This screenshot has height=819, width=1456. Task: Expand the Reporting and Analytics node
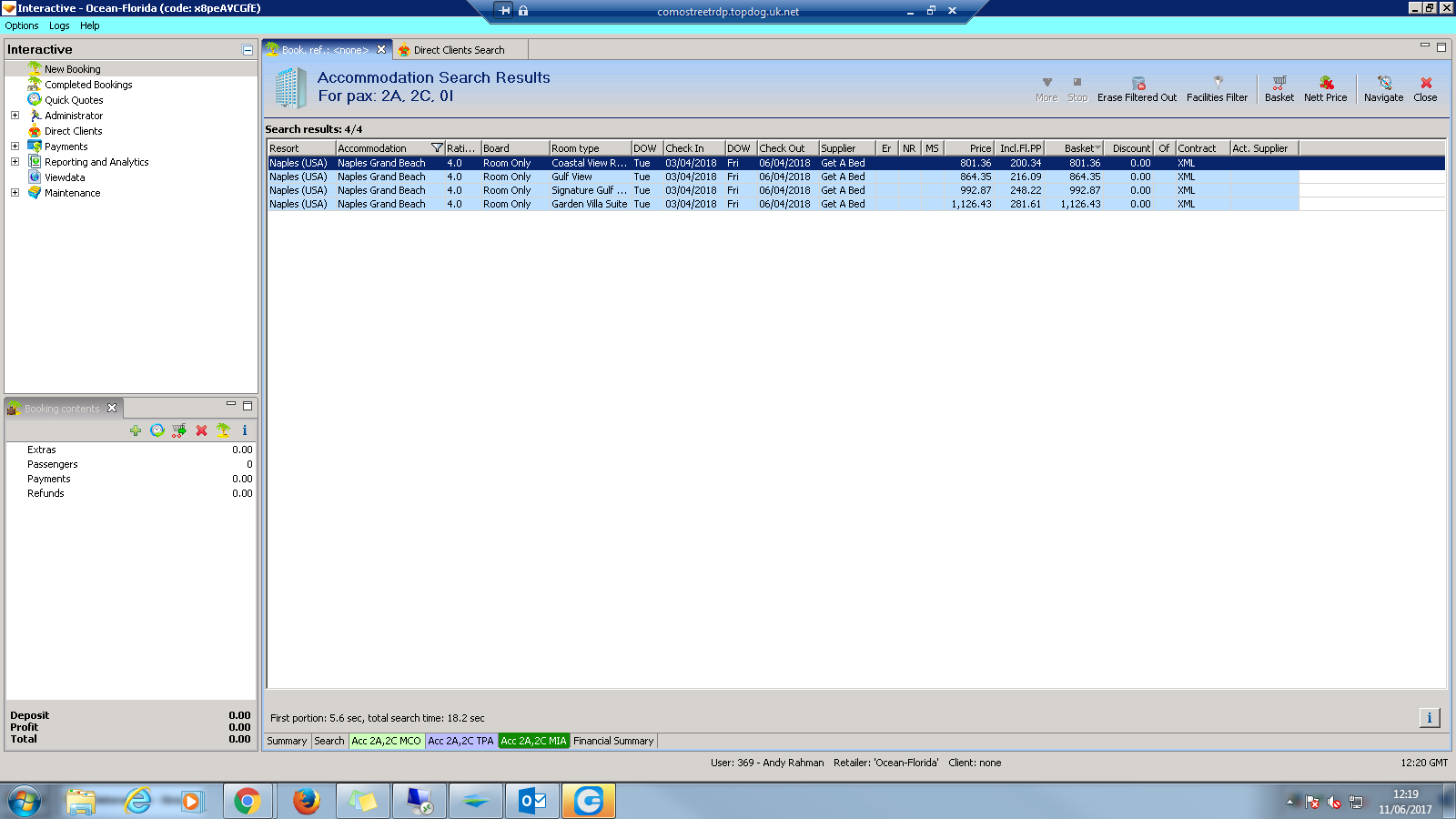15,162
